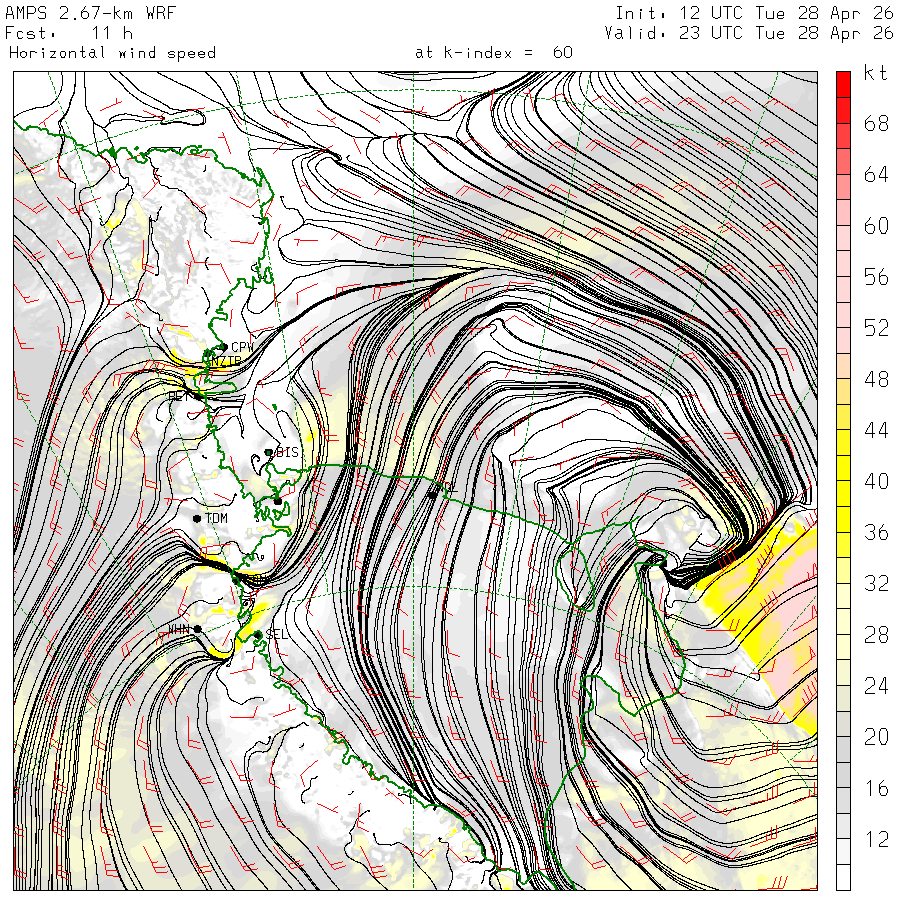
Task: Click the black marker on the central green track
Action: tap(433, 494)
